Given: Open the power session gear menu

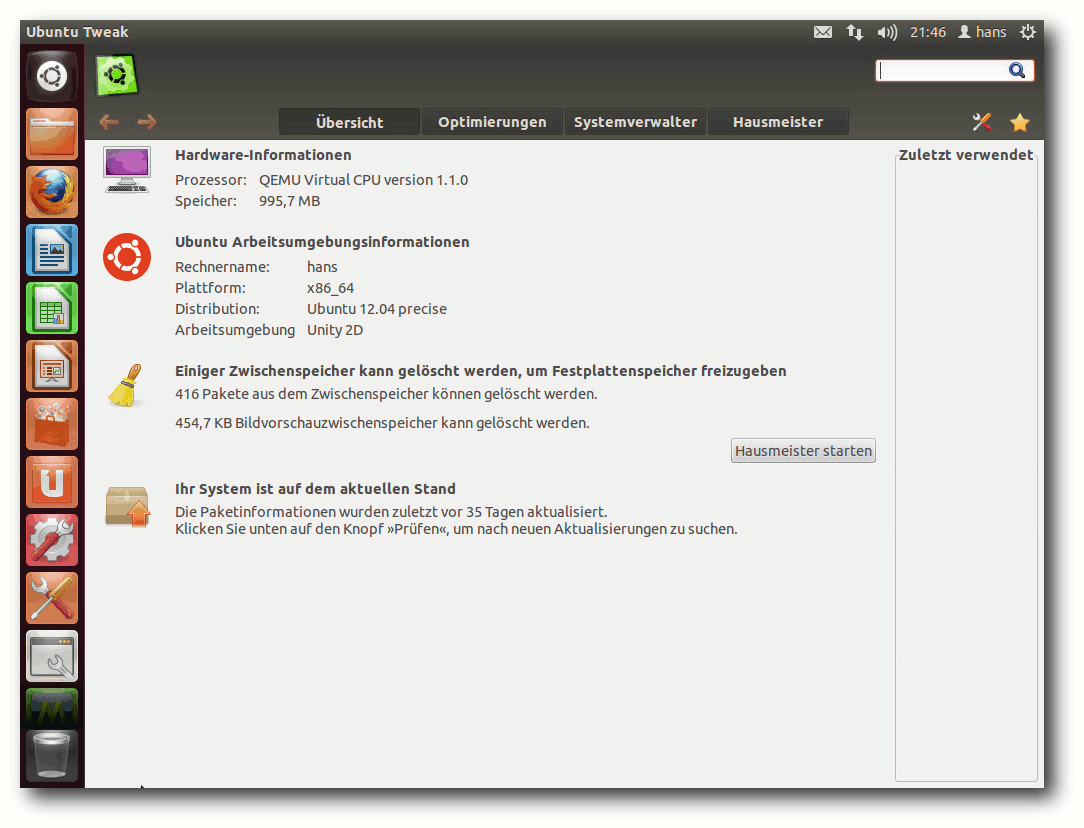Looking at the screenshot, I should click(1028, 32).
